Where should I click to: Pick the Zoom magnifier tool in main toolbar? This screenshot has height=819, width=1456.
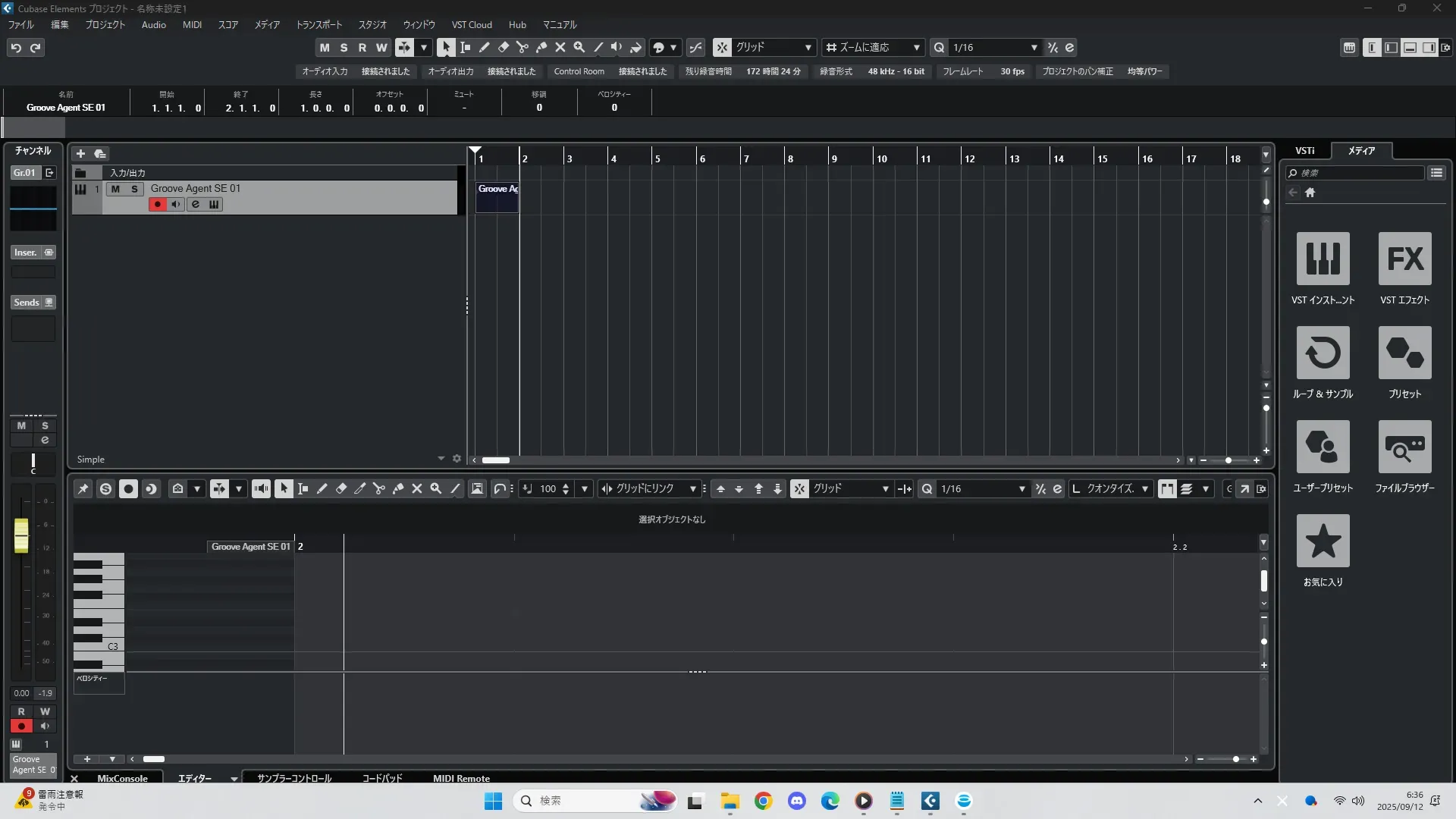[x=579, y=47]
